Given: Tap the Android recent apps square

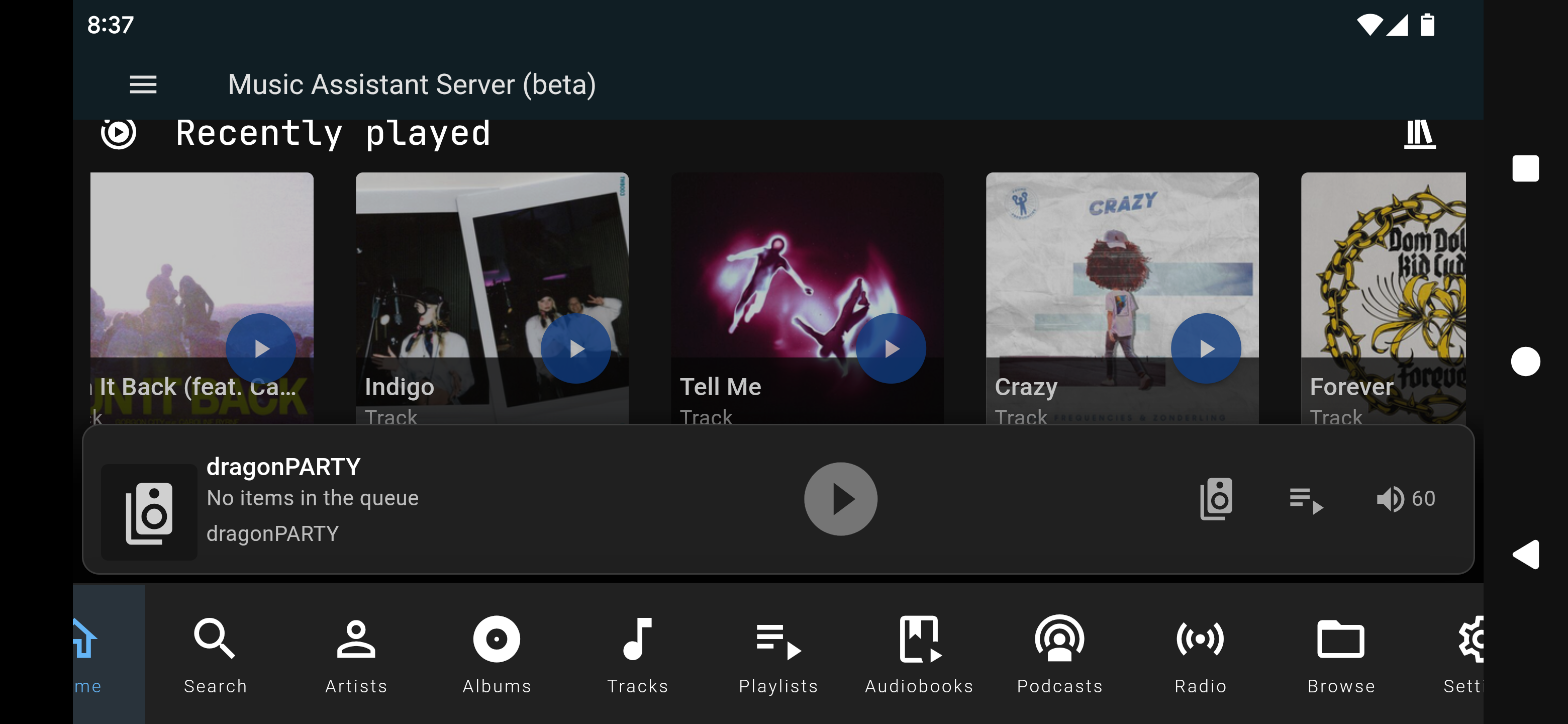Looking at the screenshot, I should (1525, 168).
